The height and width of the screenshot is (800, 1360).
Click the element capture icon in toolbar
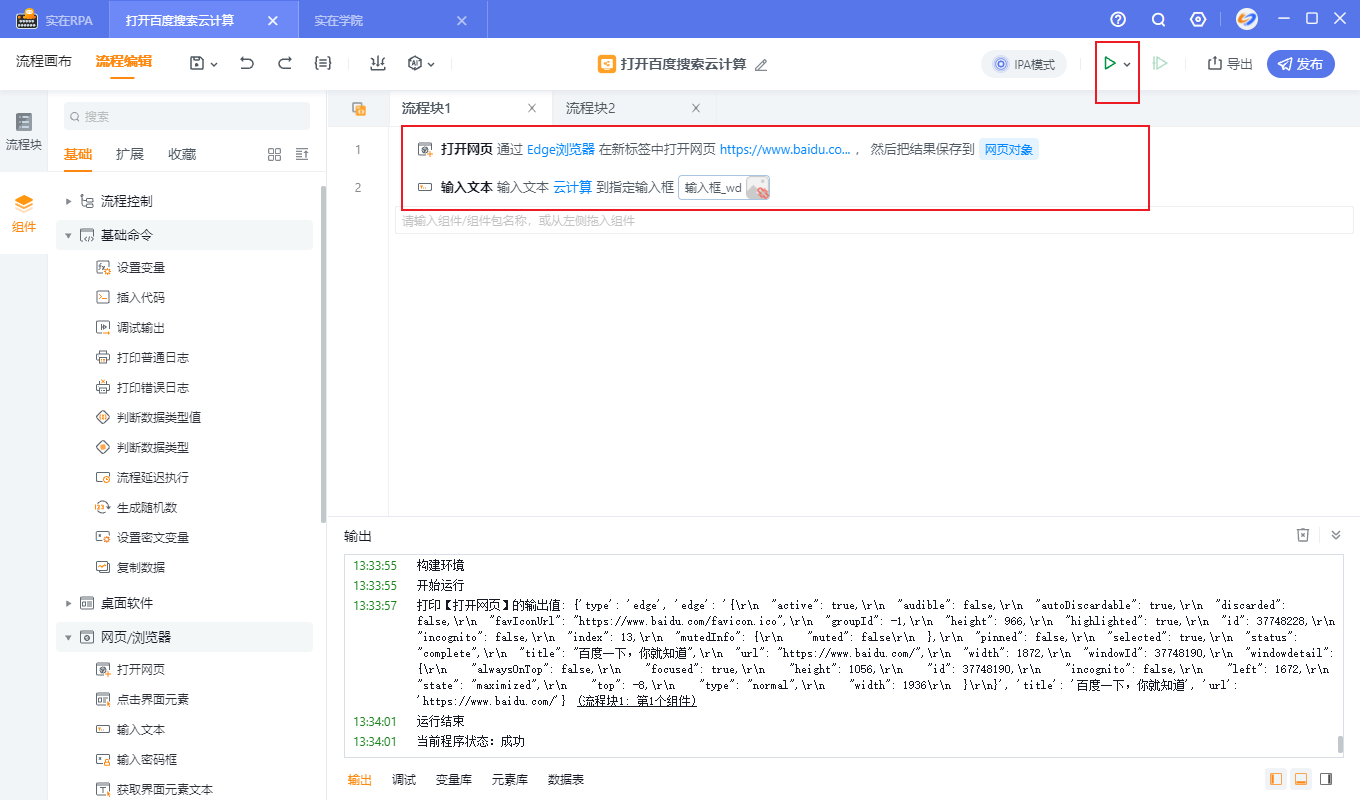click(x=377, y=63)
